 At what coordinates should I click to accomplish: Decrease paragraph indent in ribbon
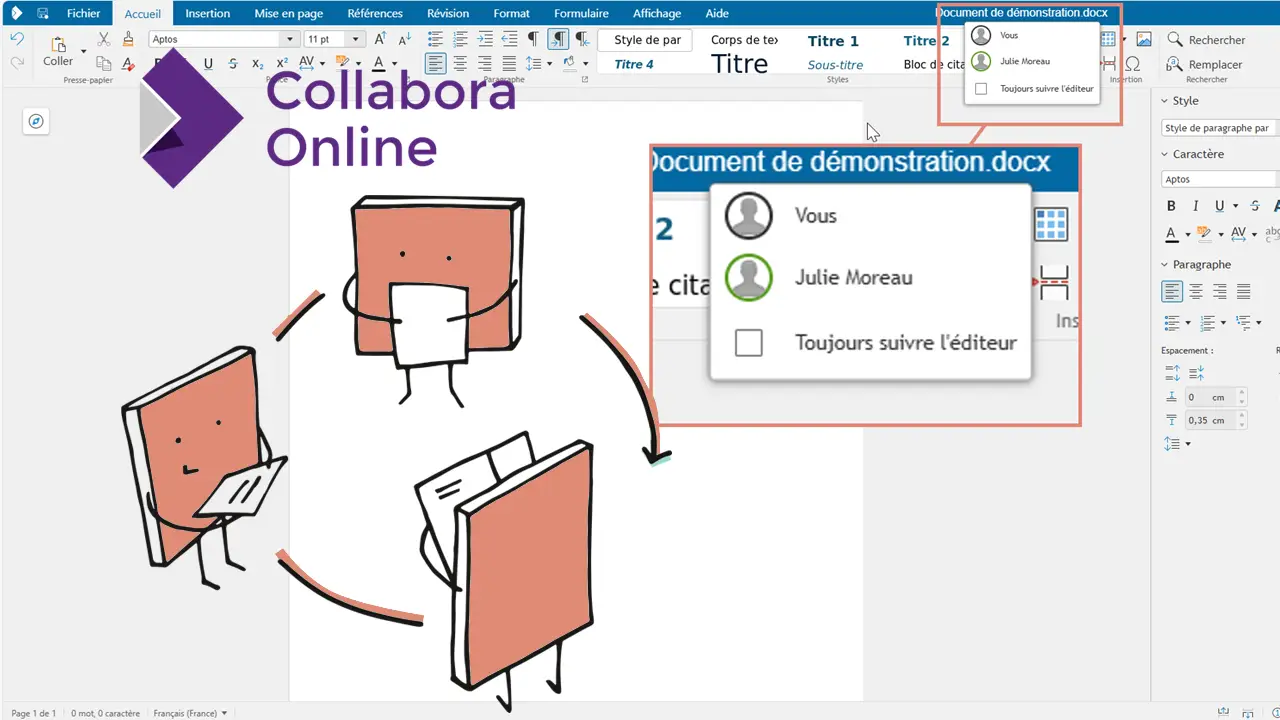point(509,39)
